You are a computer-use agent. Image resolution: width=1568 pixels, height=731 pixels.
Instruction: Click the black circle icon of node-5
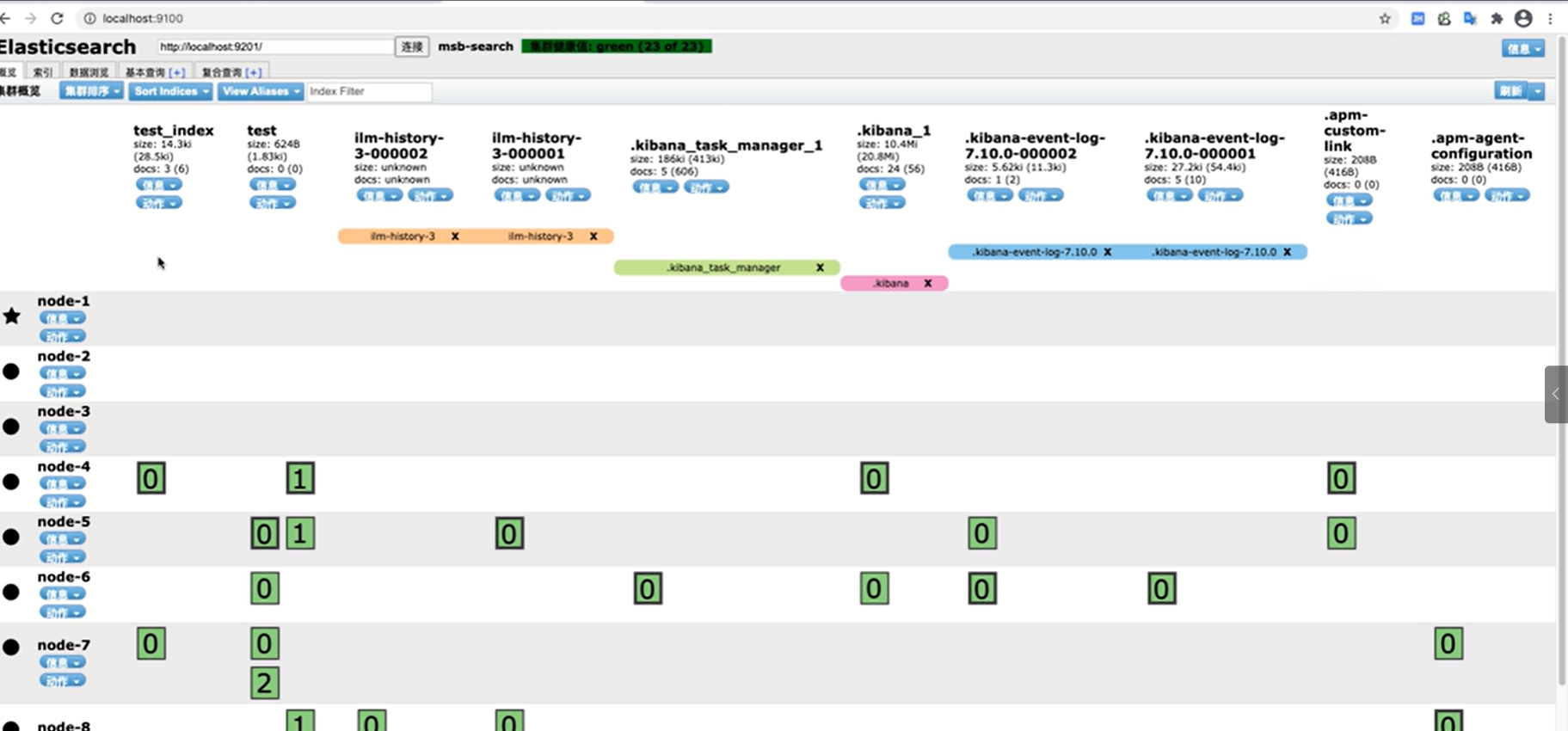11,537
